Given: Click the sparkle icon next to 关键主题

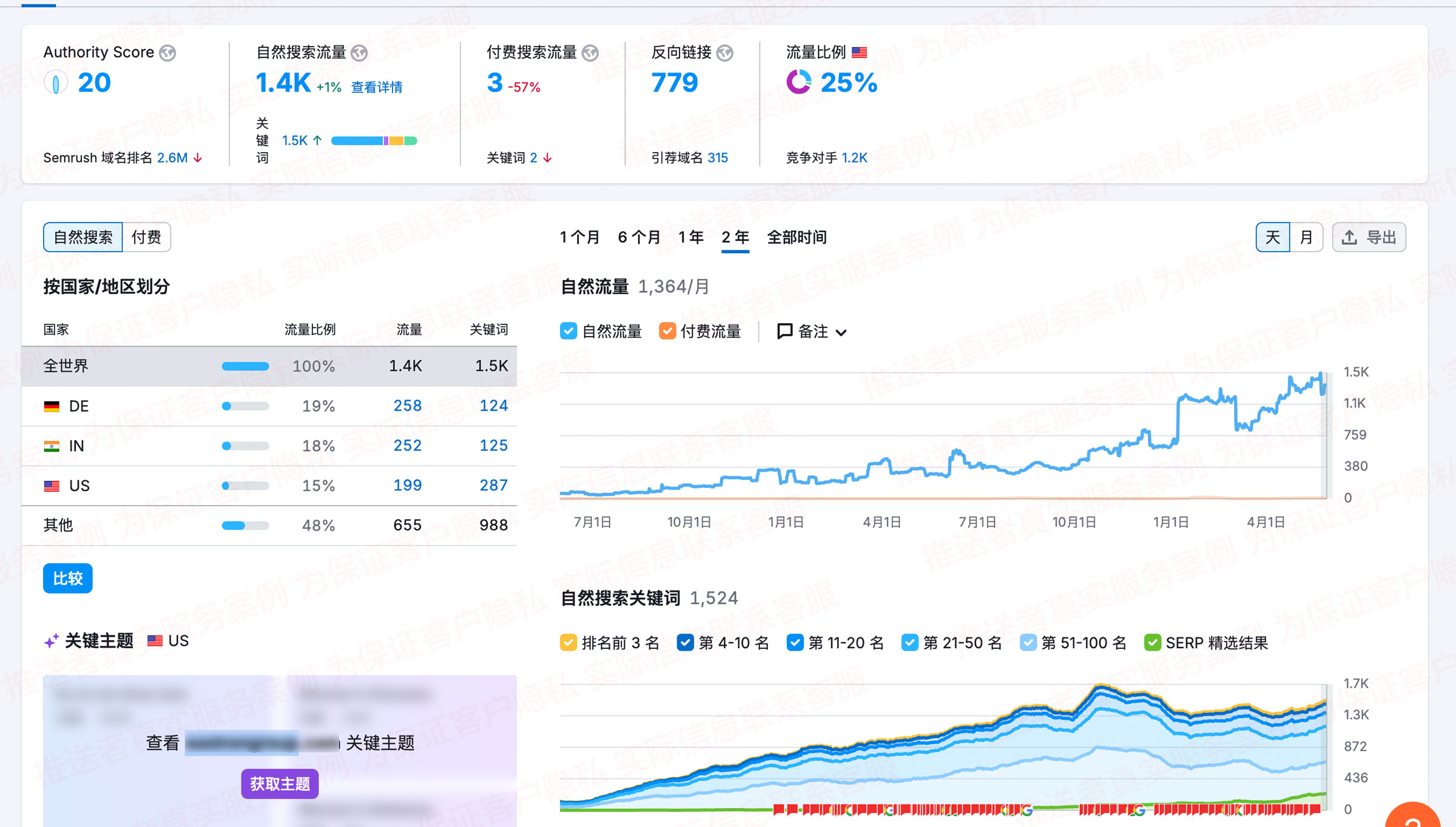Looking at the screenshot, I should (x=52, y=641).
